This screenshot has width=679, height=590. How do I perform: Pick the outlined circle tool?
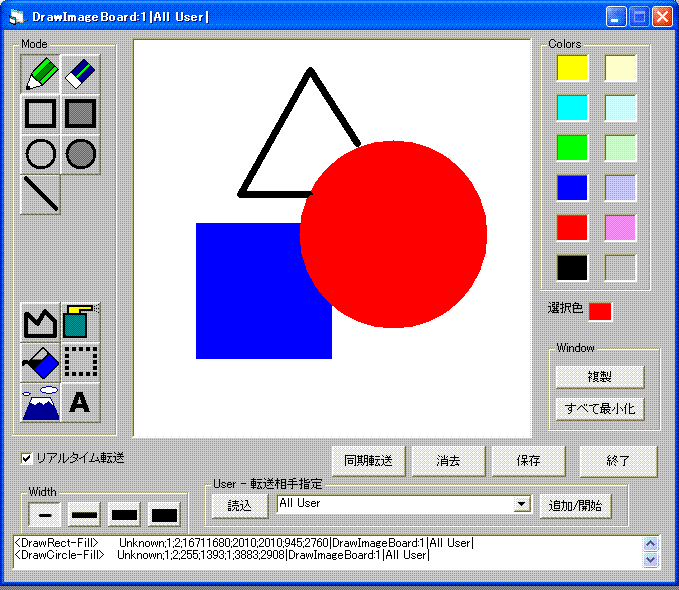coord(40,154)
